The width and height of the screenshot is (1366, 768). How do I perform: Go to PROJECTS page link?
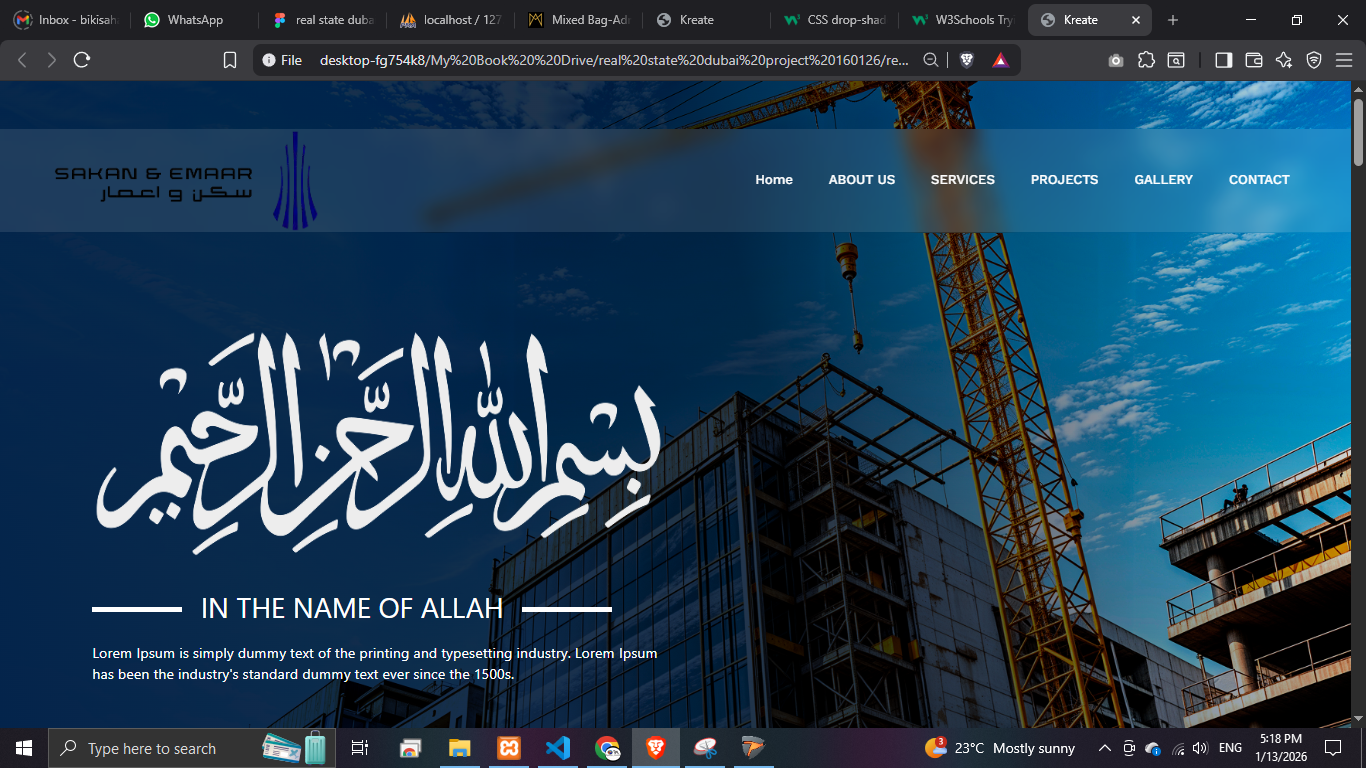pos(1064,180)
